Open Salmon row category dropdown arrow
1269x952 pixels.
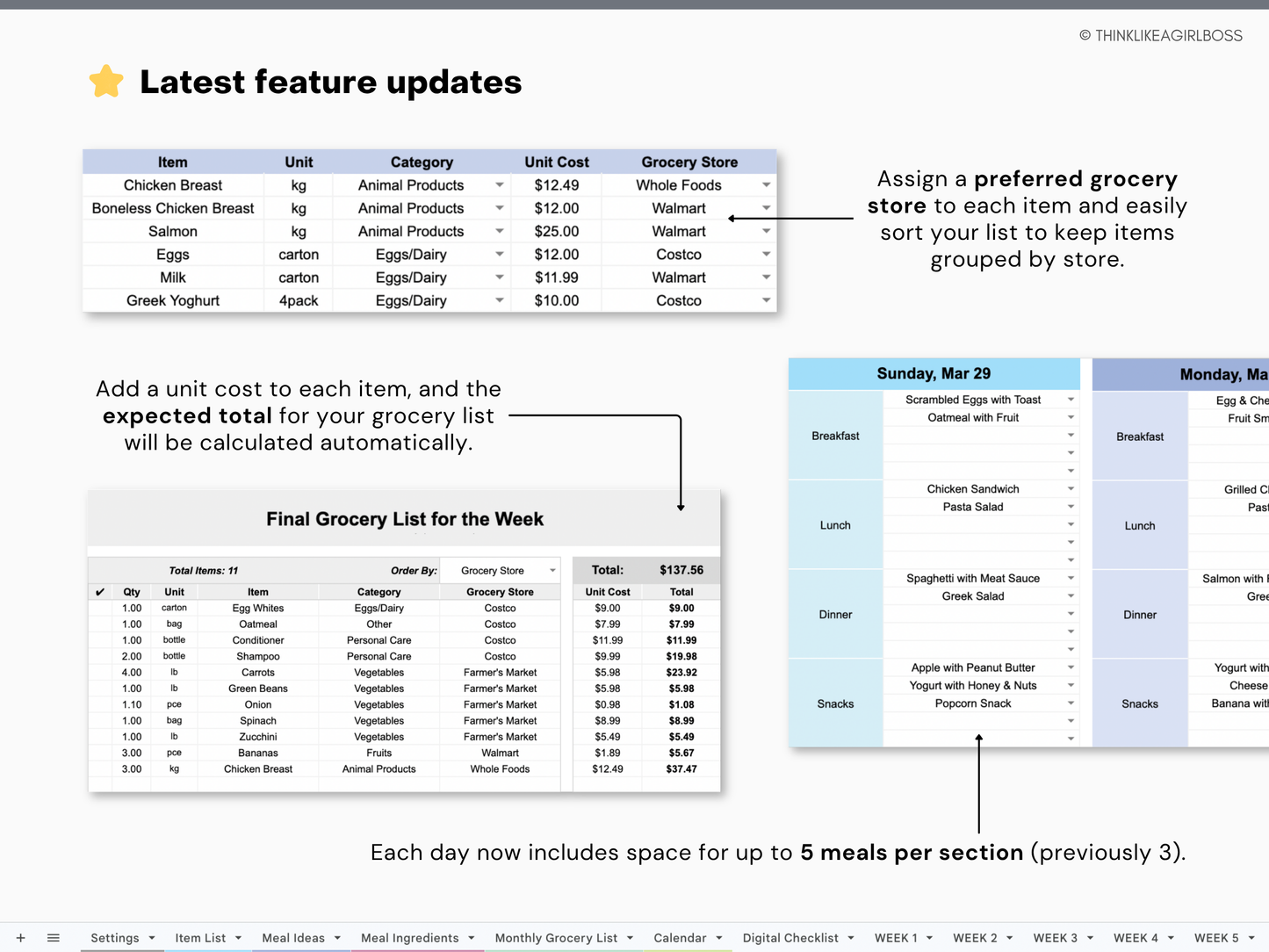(x=500, y=231)
